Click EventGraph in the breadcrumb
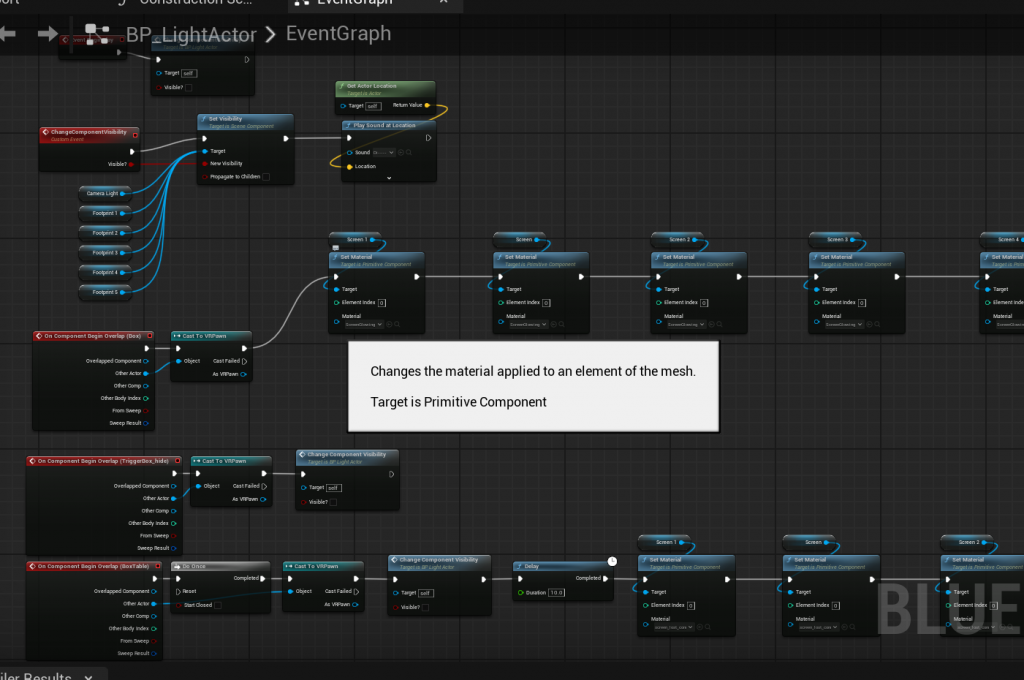Image resolution: width=1024 pixels, height=680 pixels. (338, 33)
